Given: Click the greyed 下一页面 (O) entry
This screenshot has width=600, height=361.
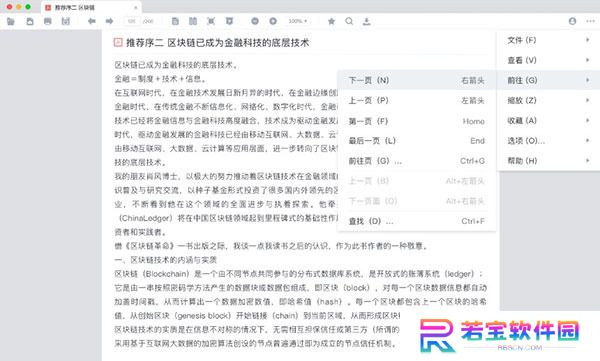Looking at the screenshot, I should point(417,201).
